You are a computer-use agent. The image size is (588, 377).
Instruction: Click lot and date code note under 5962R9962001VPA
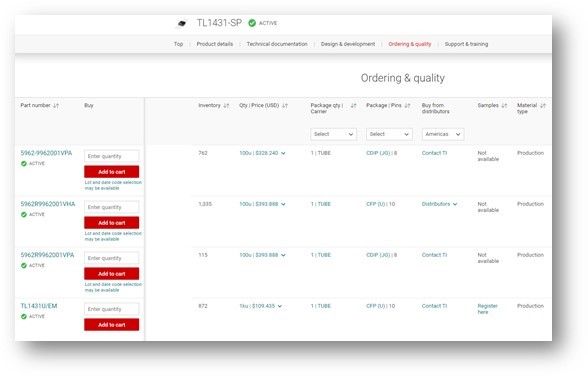tap(113, 287)
